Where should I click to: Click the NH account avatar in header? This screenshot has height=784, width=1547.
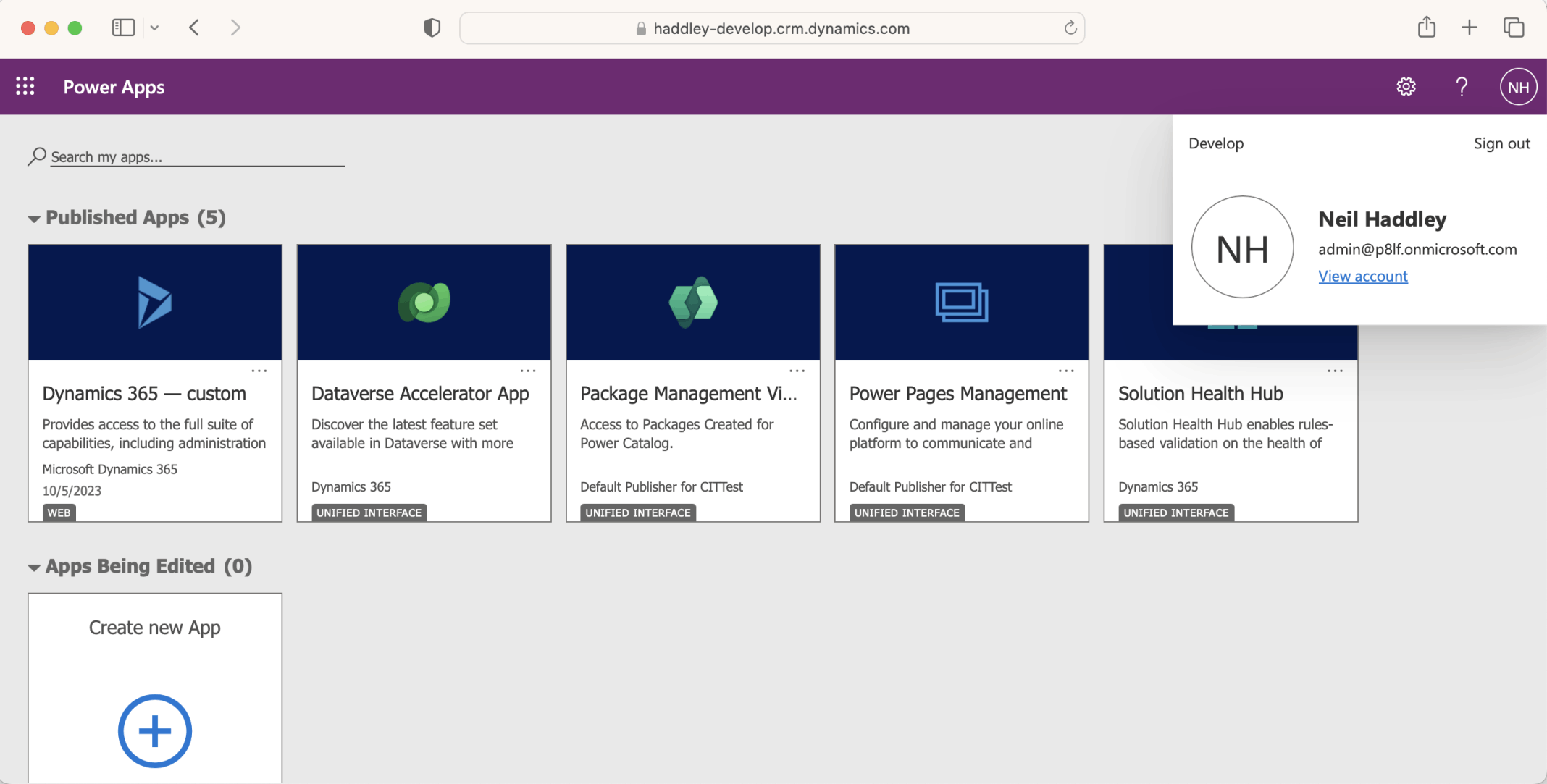pyautogui.click(x=1518, y=87)
